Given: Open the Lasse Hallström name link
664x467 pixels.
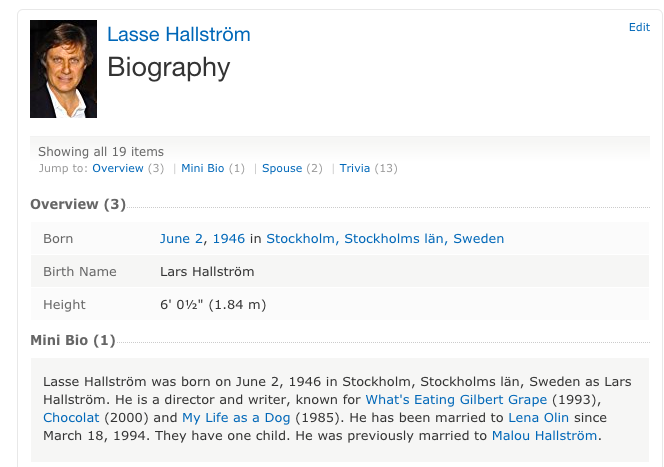Looking at the screenshot, I should (x=179, y=35).
